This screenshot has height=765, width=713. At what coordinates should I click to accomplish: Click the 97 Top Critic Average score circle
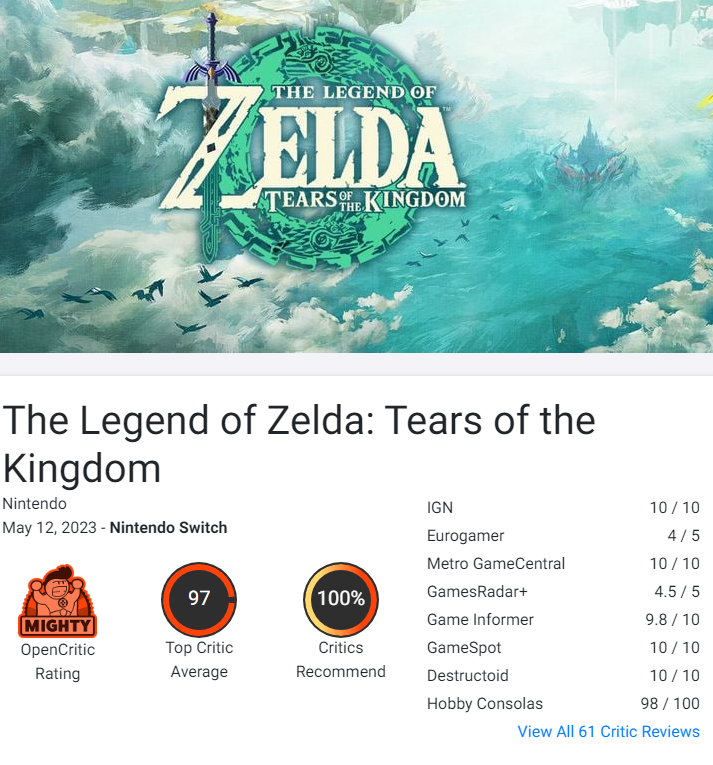tap(199, 599)
